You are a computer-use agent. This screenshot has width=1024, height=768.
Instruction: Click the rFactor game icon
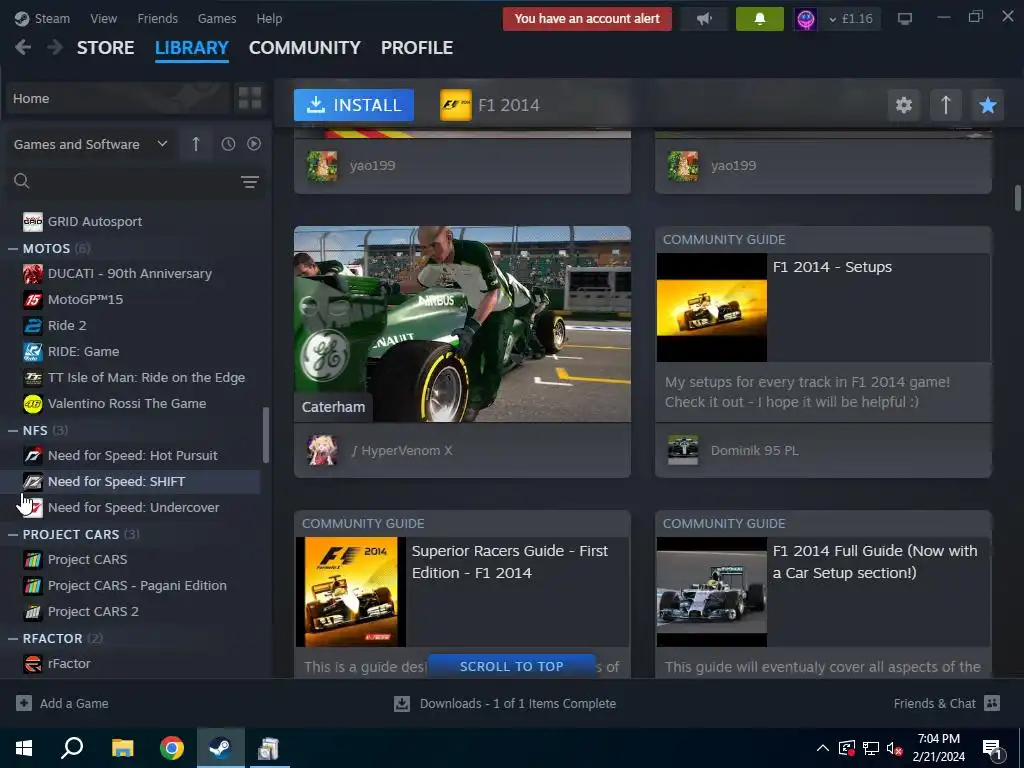(33, 664)
